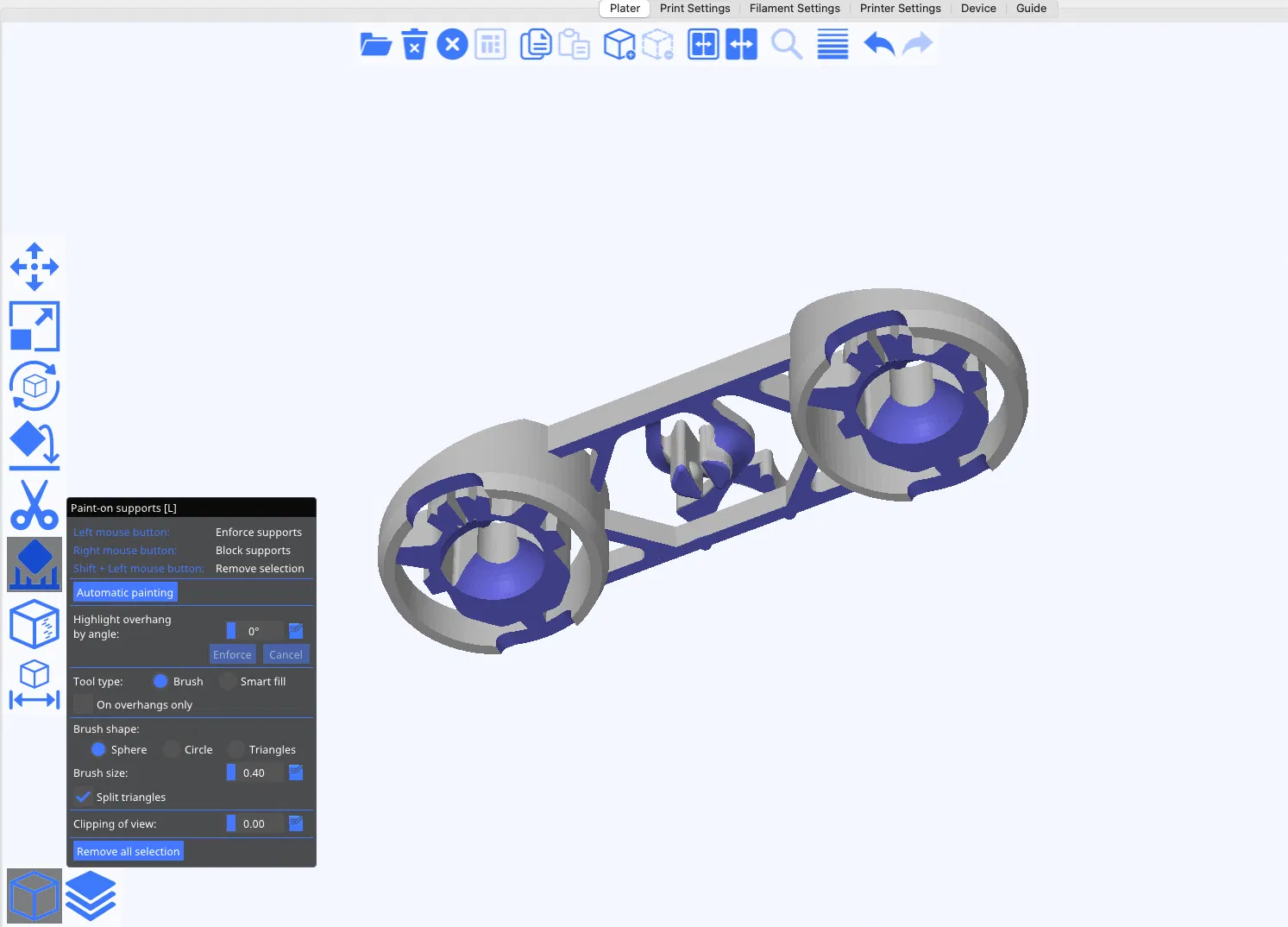
Task: Select the Rotate tool
Action: click(x=35, y=386)
